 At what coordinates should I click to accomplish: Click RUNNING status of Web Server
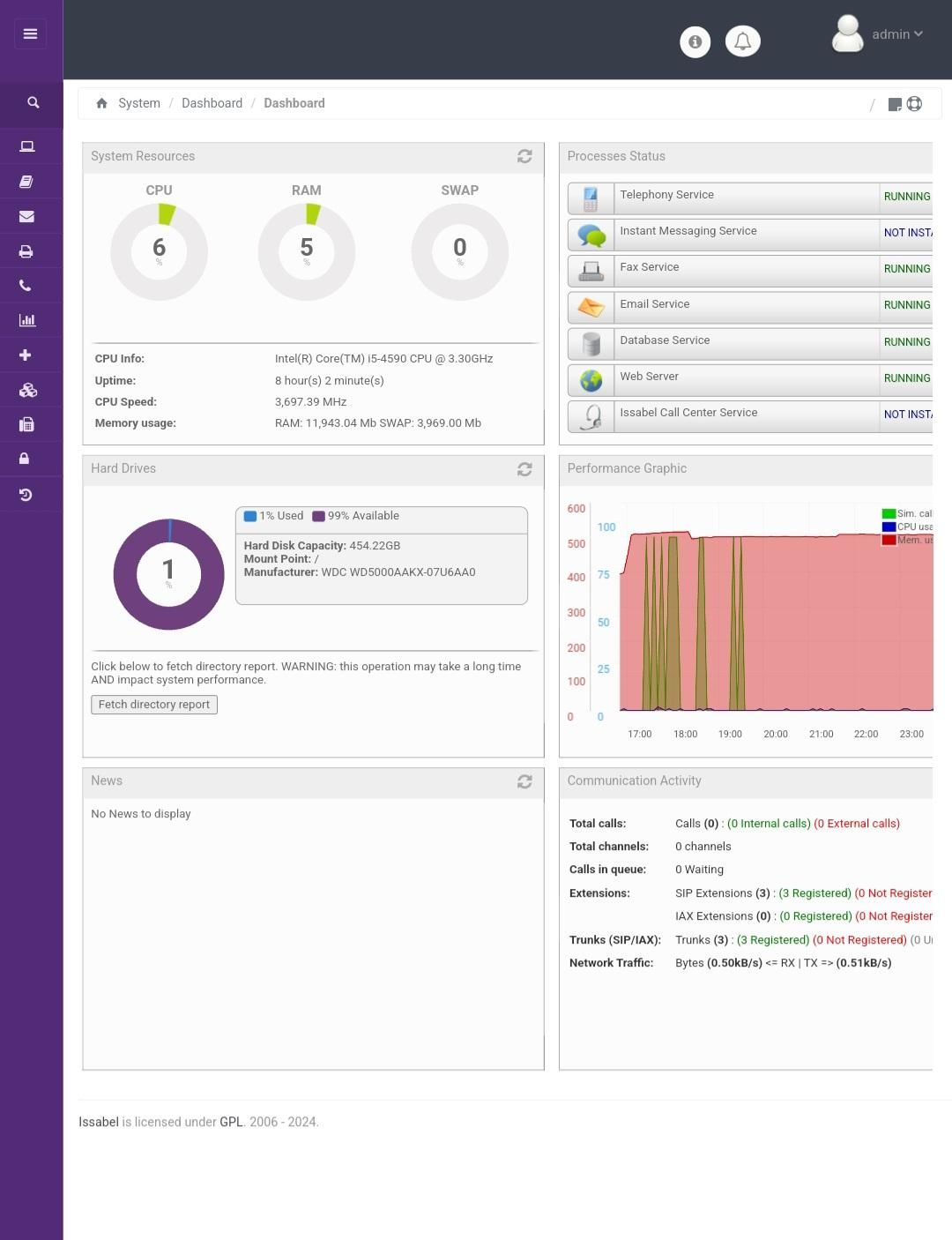click(907, 378)
